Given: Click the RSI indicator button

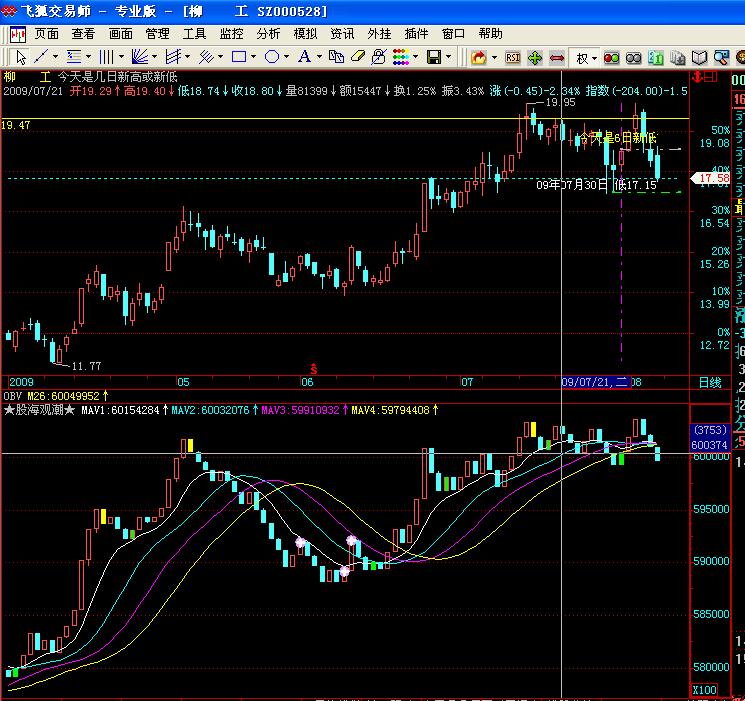Looking at the screenshot, I should [512, 58].
